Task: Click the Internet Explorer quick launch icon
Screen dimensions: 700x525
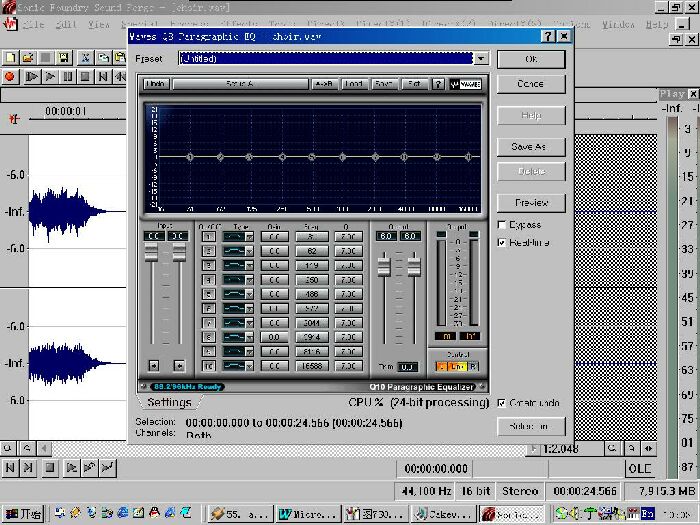Action: [x=123, y=513]
